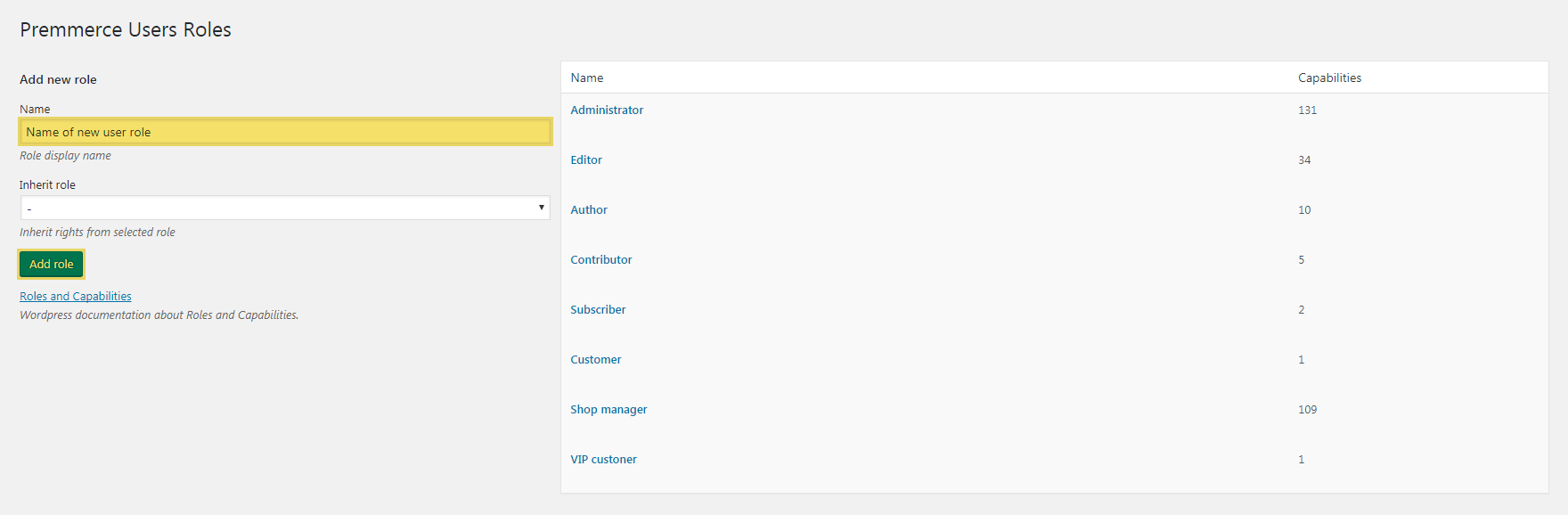This screenshot has height=515, width=1568.
Task: Click the Premmerce Users Roles page heading
Action: click(126, 29)
